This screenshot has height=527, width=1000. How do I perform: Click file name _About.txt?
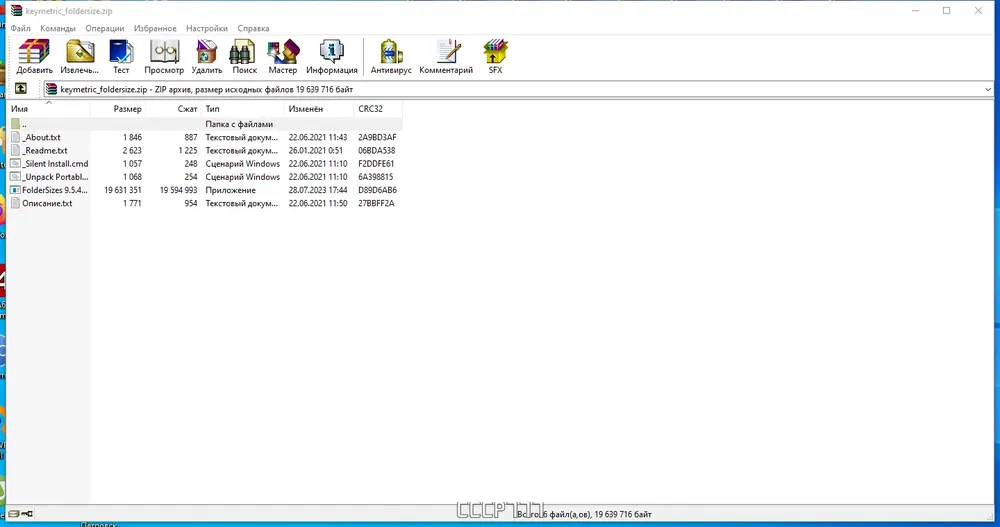click(x=41, y=137)
